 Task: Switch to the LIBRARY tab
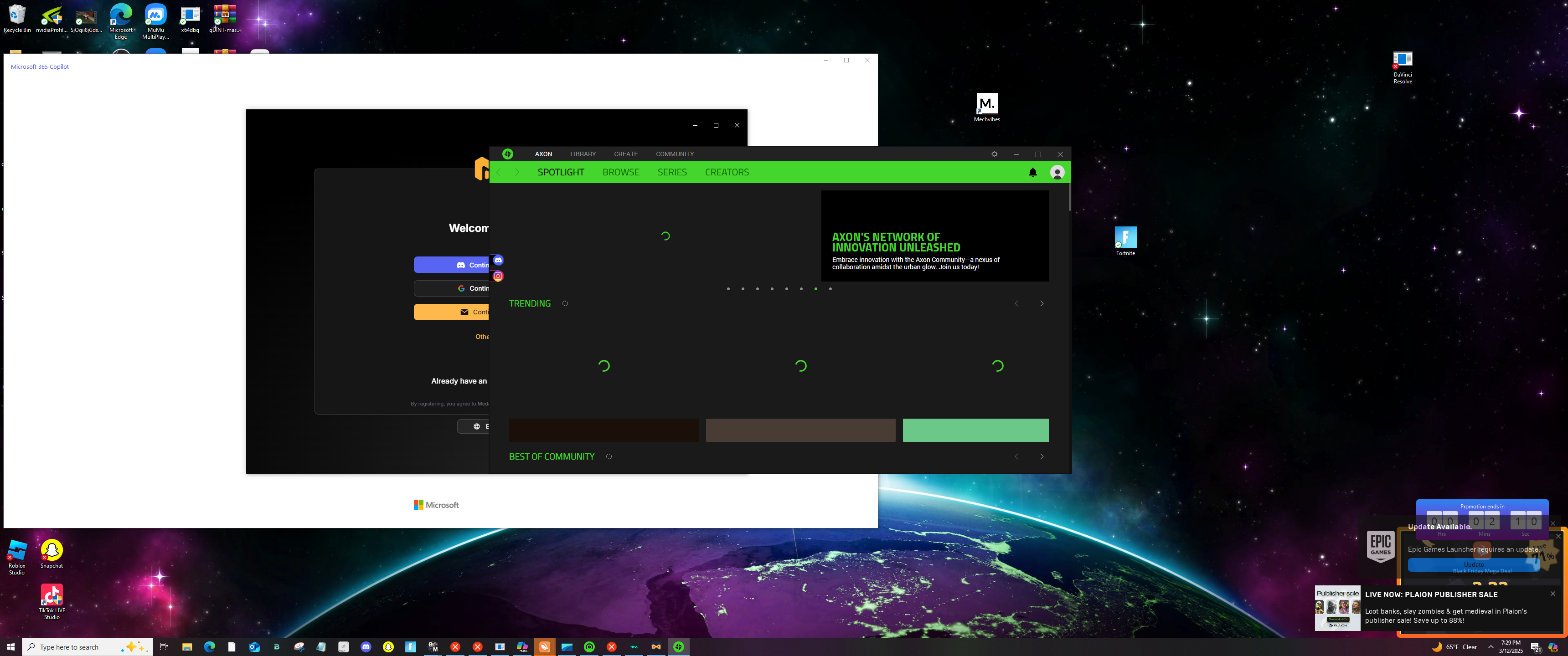tap(583, 154)
